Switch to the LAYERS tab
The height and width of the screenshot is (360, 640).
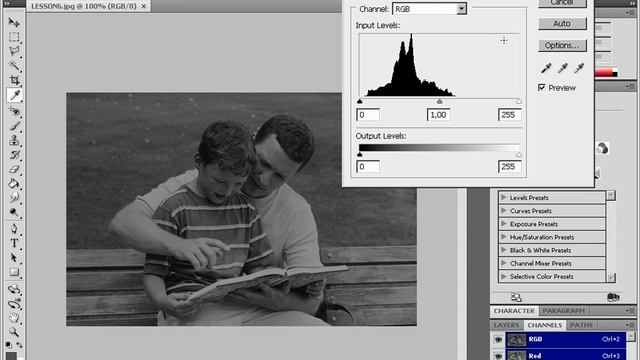point(507,325)
